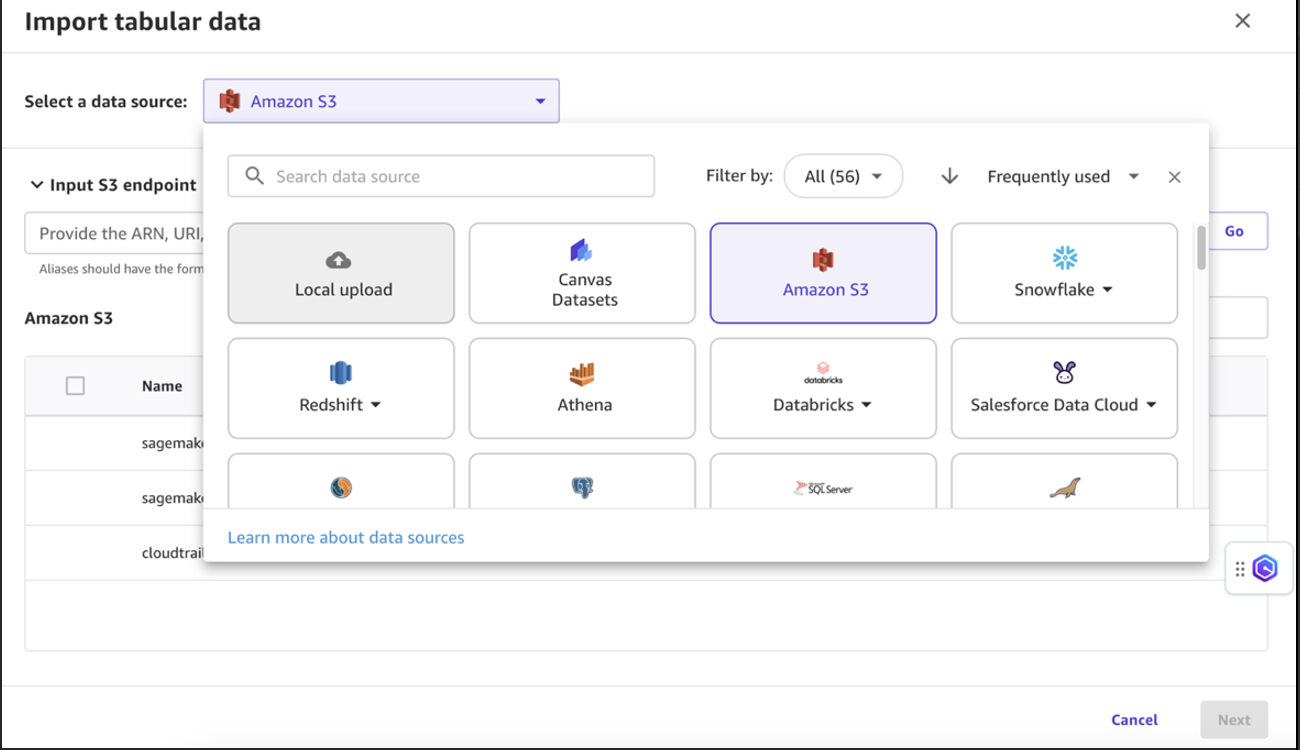Click the Go button
The height and width of the screenshot is (750, 1300).
click(x=1235, y=231)
